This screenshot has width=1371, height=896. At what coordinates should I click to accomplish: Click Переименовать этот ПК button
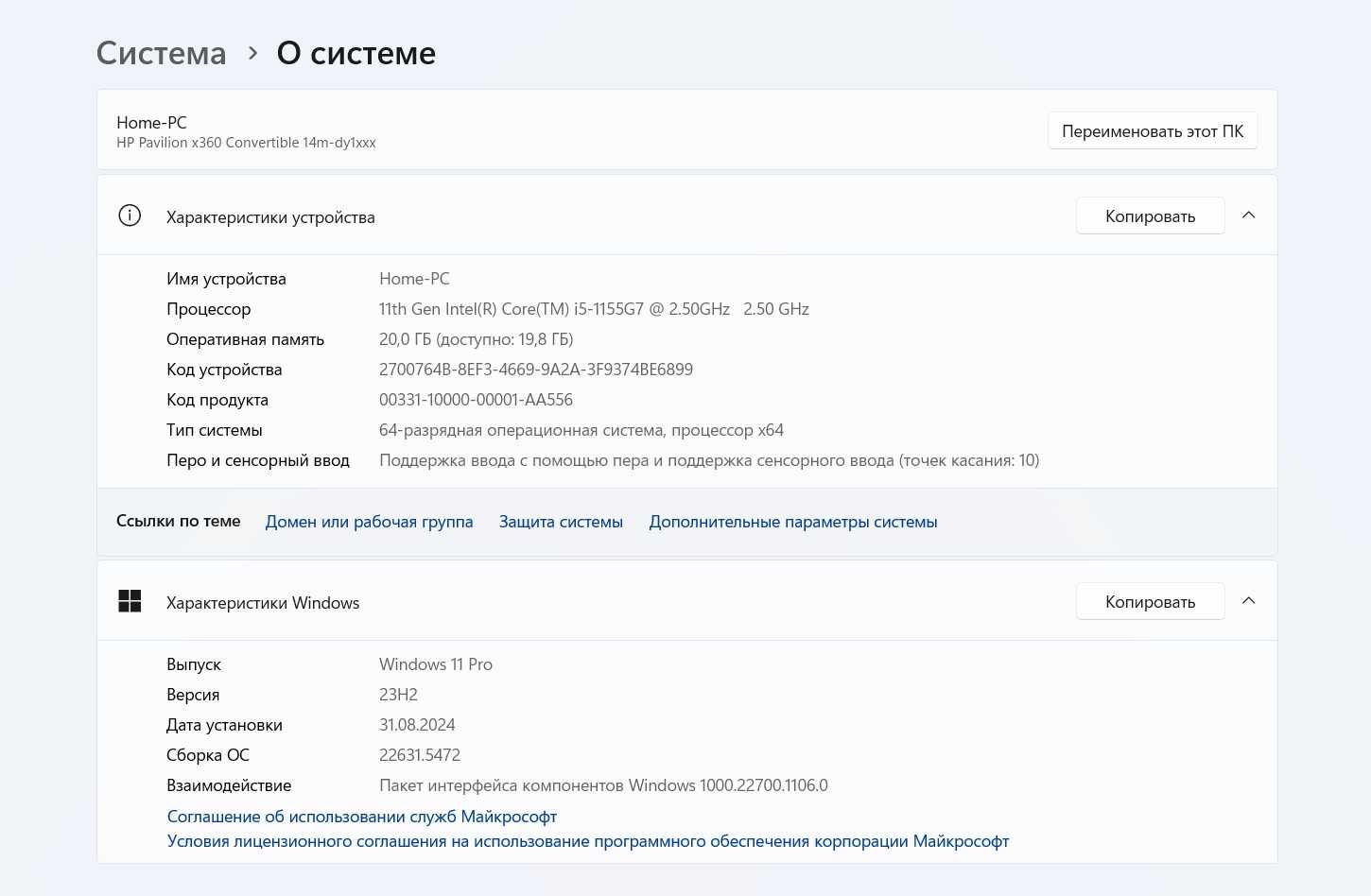pos(1153,130)
